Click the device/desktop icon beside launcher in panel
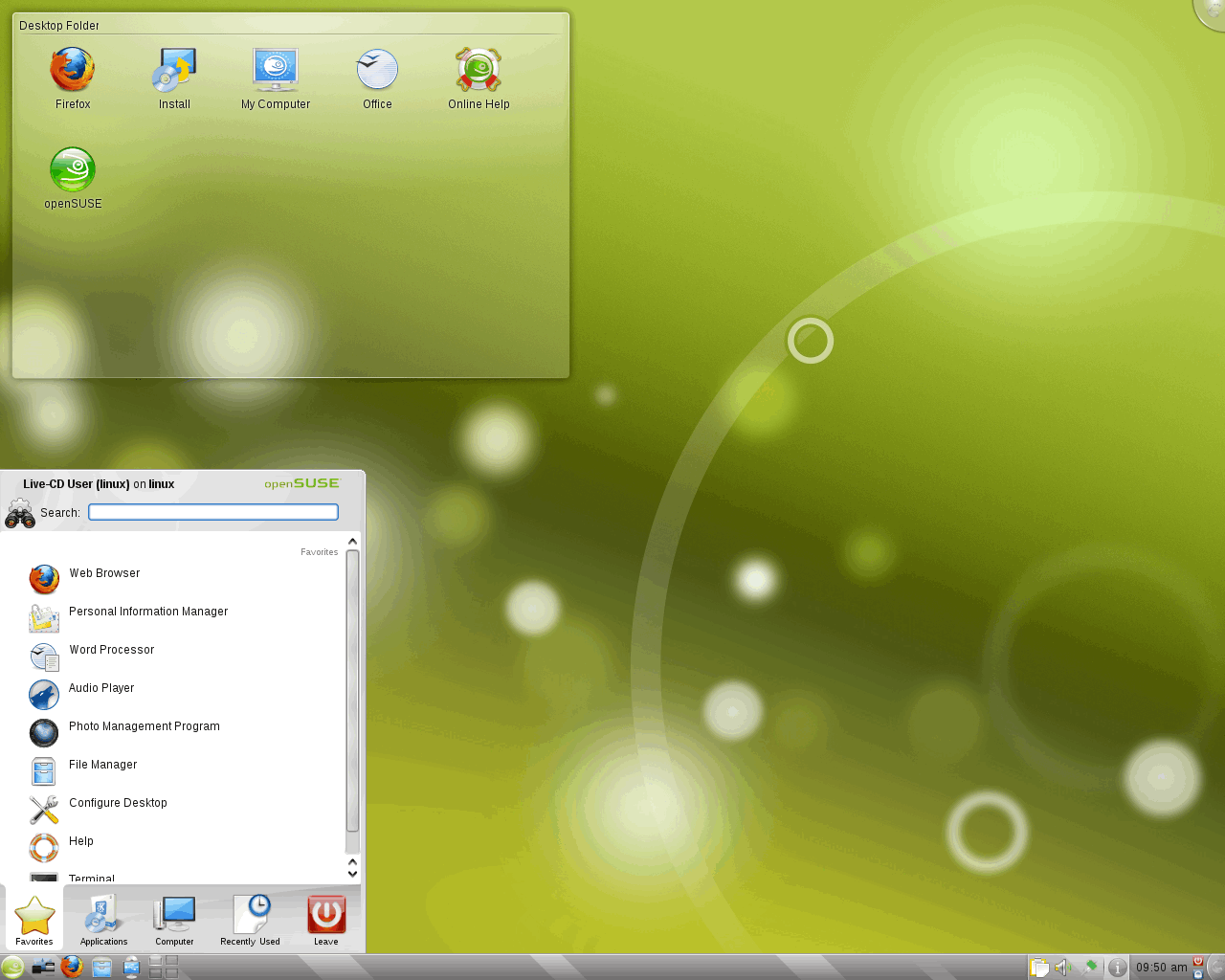 pos(43,967)
